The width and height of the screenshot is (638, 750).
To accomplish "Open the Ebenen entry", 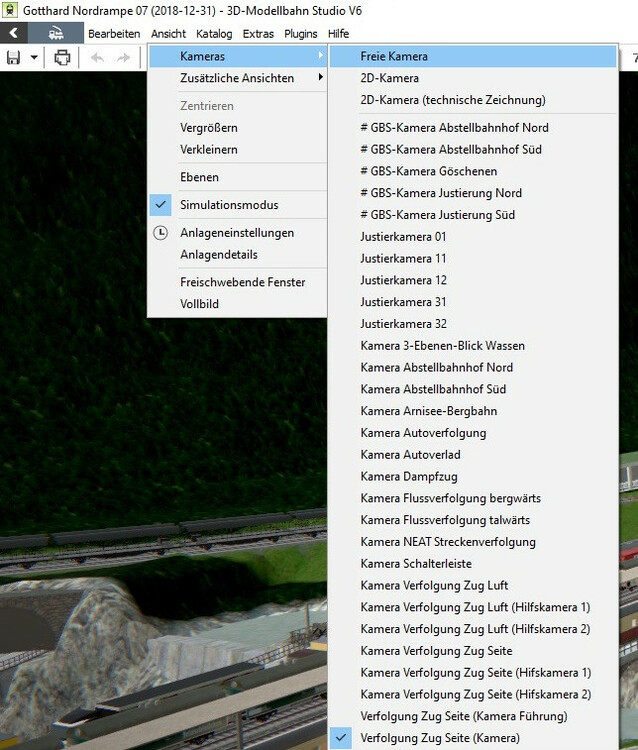I will pyautogui.click(x=238, y=177).
